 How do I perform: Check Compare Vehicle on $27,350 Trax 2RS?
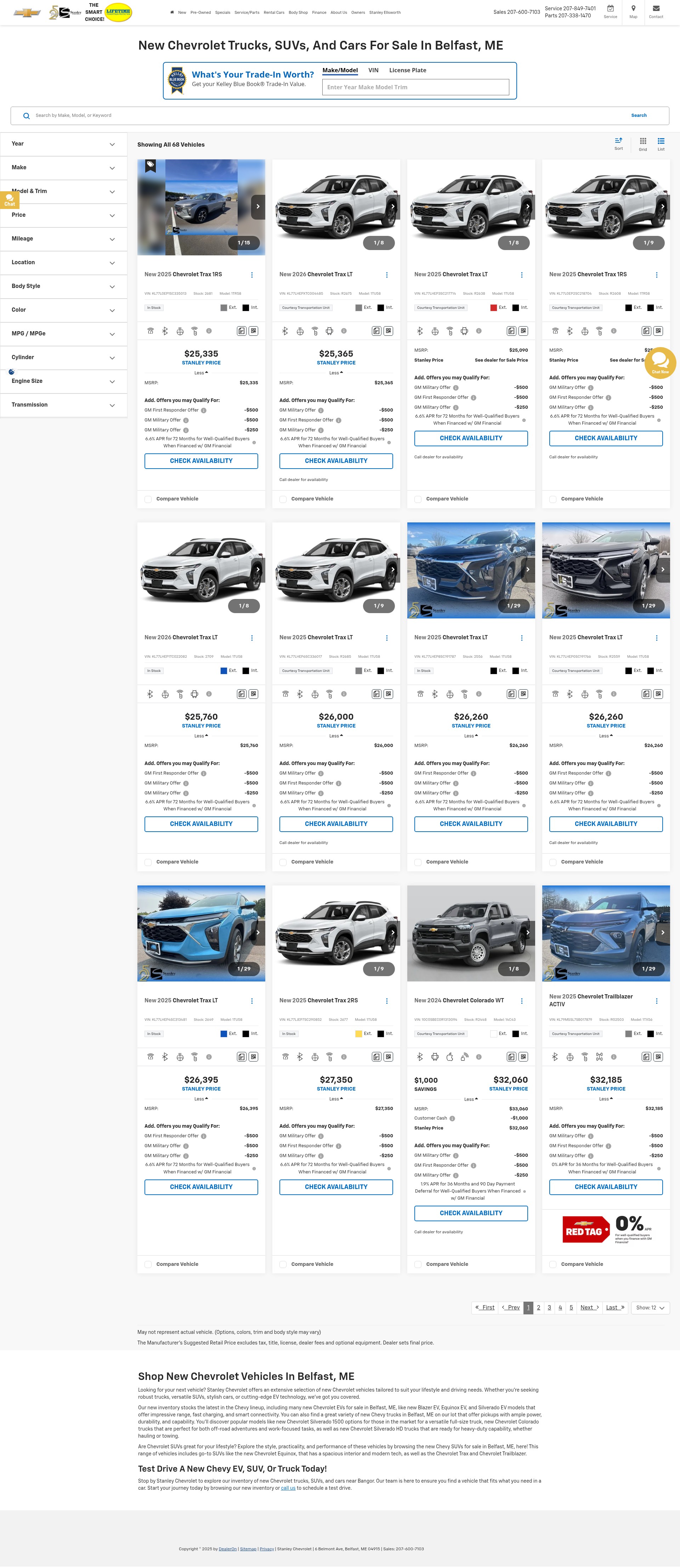coord(283,1265)
